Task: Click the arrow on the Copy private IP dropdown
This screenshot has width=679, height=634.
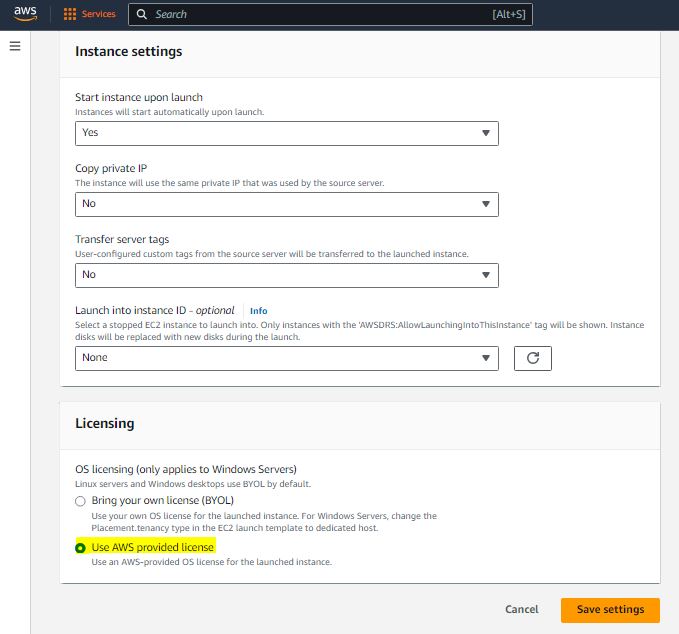Action: pos(486,204)
